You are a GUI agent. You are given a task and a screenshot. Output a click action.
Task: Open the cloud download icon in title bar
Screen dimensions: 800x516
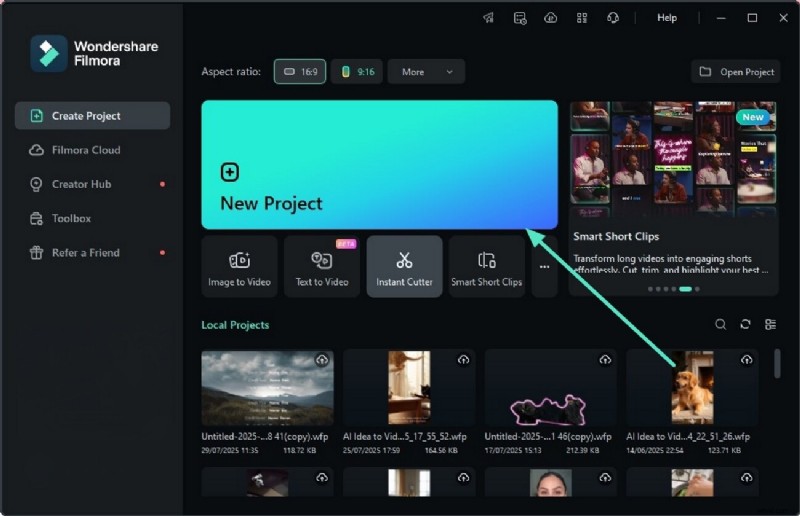[550, 18]
